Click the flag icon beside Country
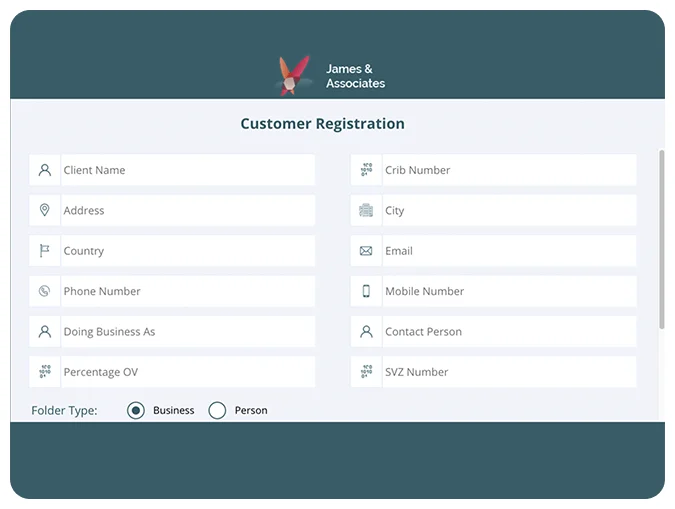675x509 pixels. 44,251
